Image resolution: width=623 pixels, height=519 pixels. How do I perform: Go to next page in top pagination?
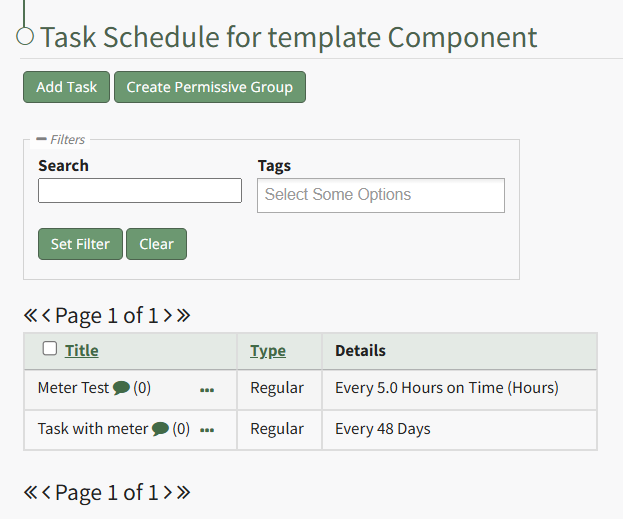pos(168,316)
